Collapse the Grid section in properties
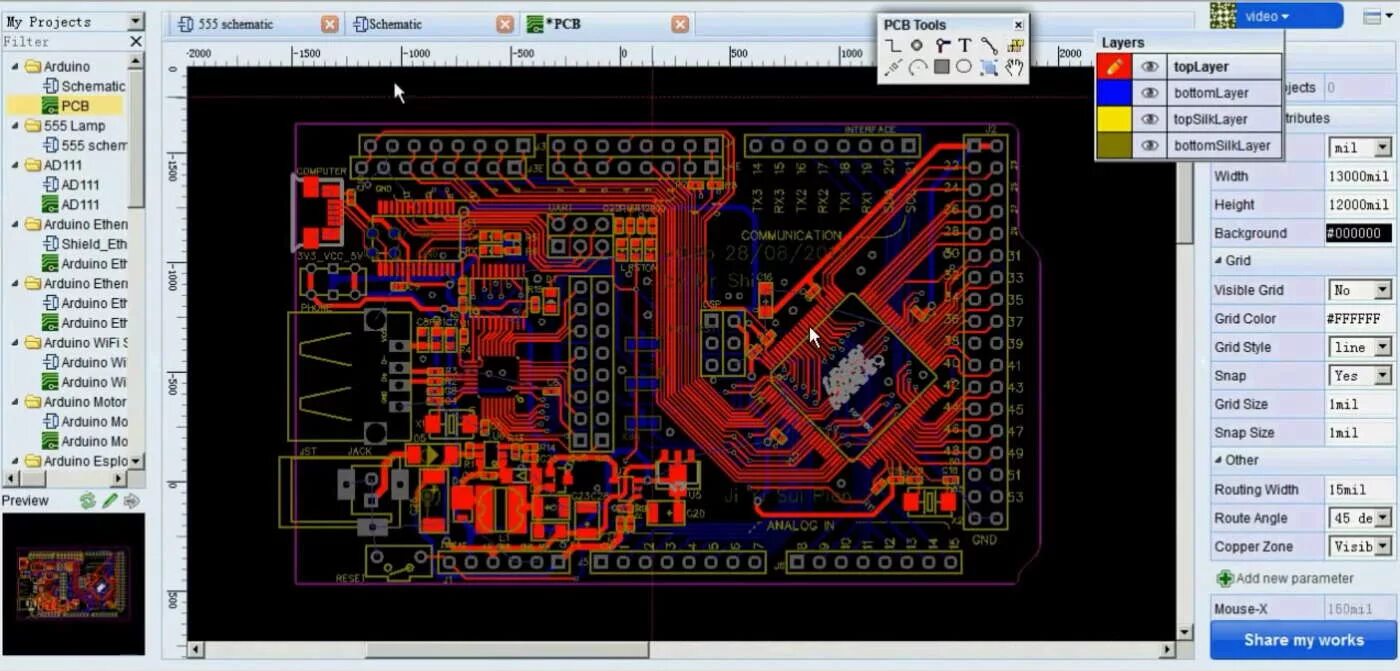Viewport: 1400px width, 671px height. (x=1219, y=260)
